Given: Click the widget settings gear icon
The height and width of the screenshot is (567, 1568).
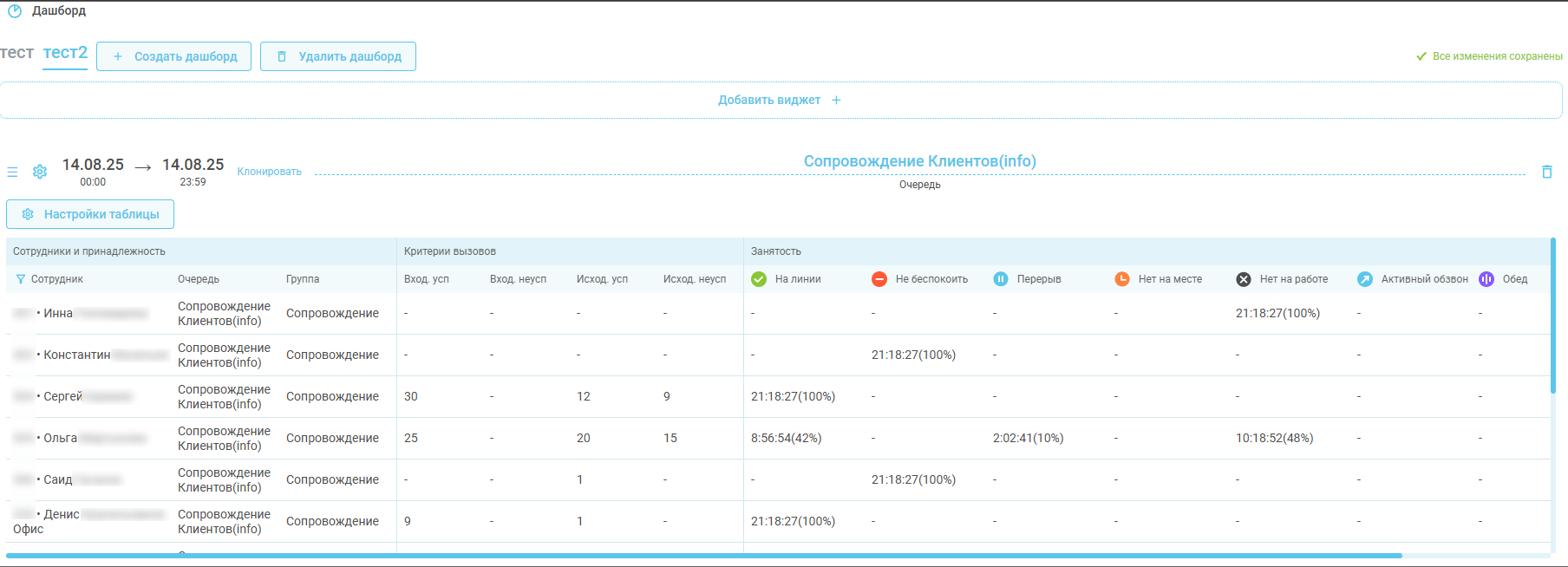Looking at the screenshot, I should [x=40, y=172].
